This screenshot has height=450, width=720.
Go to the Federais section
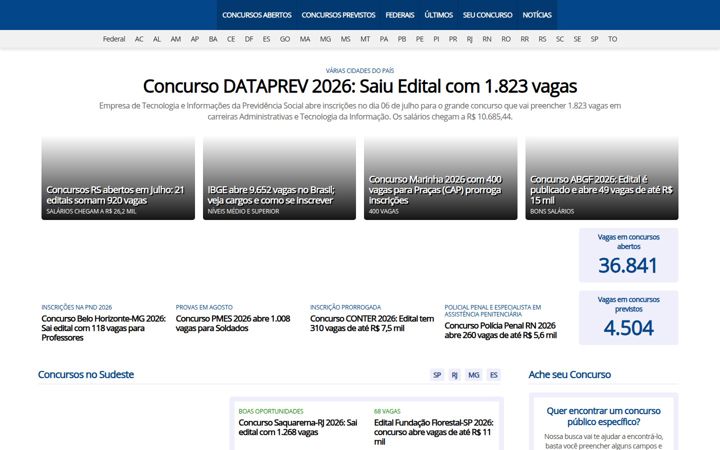[x=400, y=15]
